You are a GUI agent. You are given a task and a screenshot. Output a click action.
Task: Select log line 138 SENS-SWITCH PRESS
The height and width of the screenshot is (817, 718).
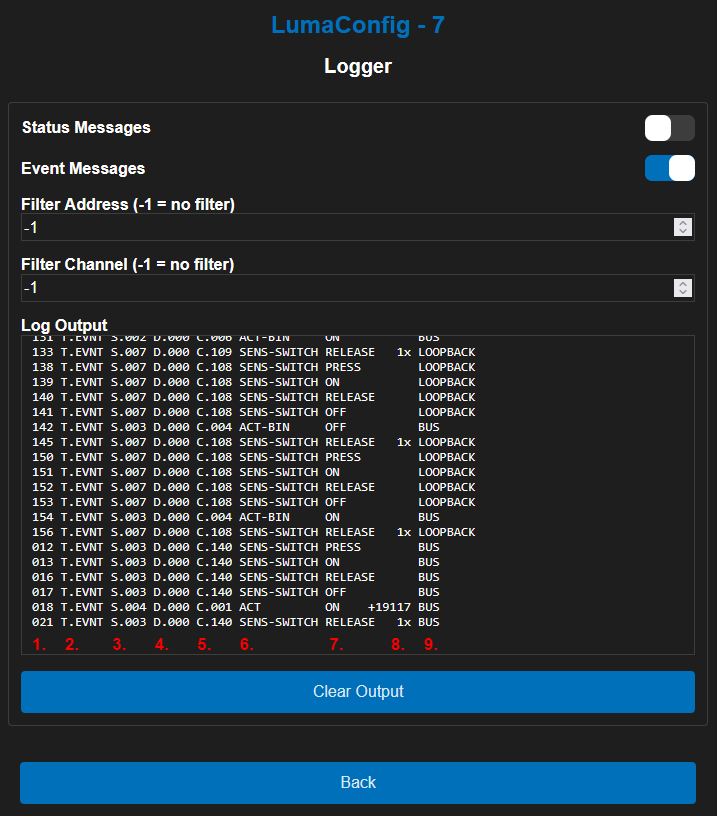[254, 367]
